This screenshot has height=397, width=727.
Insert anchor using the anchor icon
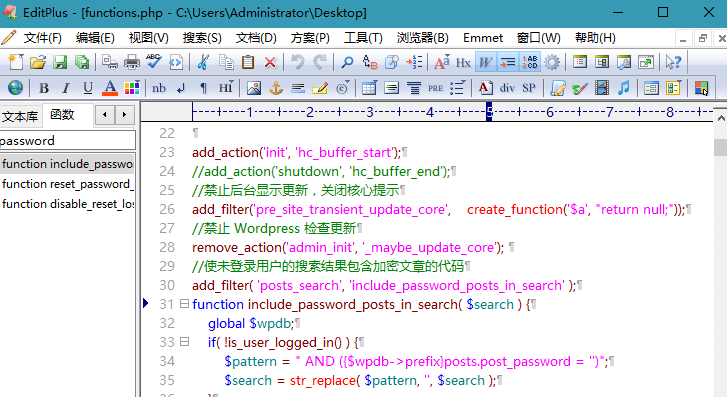[x=276, y=88]
